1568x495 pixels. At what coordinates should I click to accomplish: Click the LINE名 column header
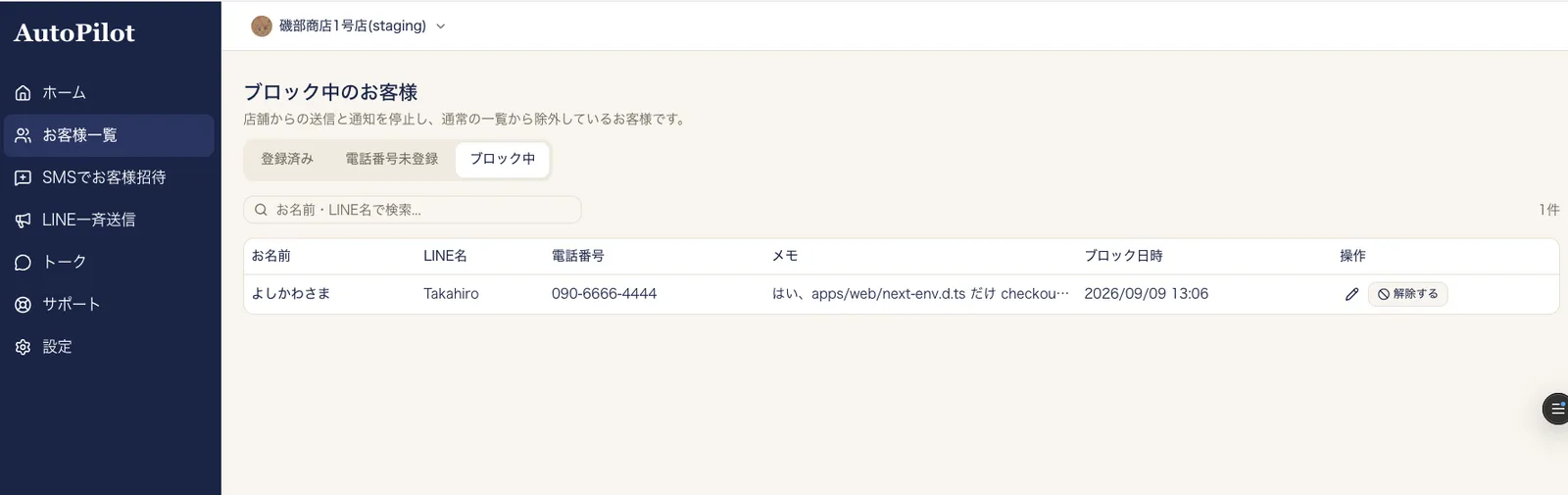[x=445, y=256]
